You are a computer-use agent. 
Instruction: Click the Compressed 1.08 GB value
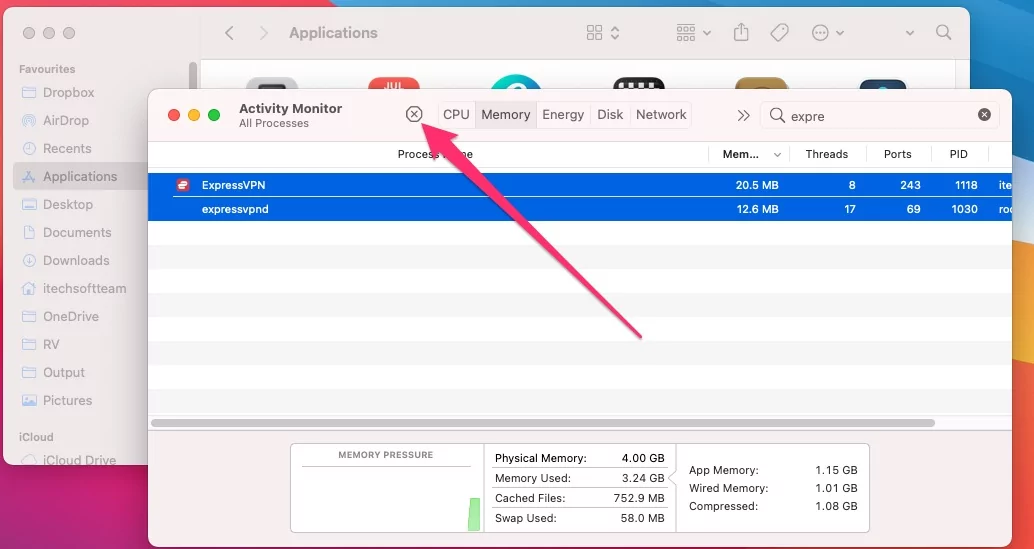(836, 506)
